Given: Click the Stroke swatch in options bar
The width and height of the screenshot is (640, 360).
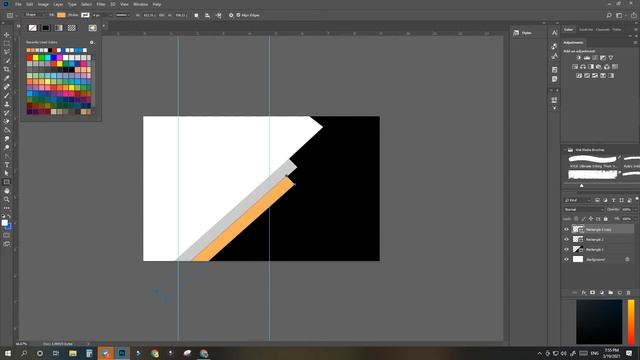Looking at the screenshot, I should pos(85,15).
